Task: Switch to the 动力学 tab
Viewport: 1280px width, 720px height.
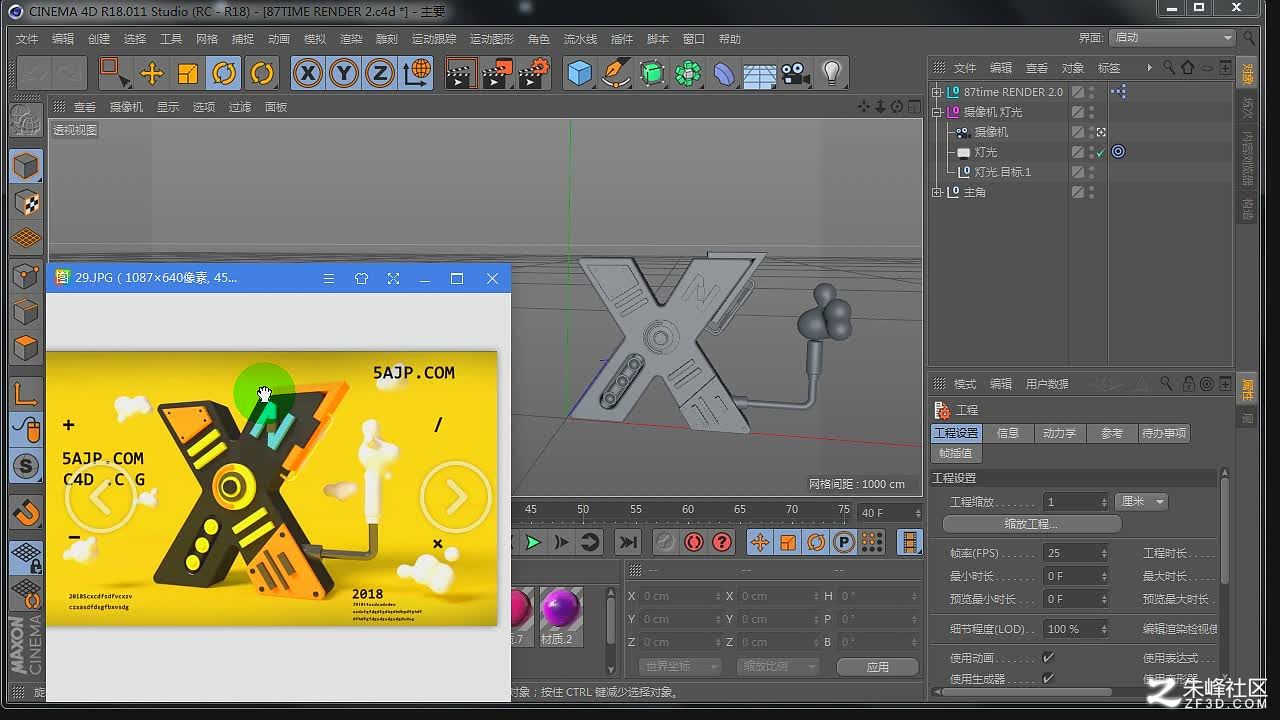Action: [x=1059, y=433]
